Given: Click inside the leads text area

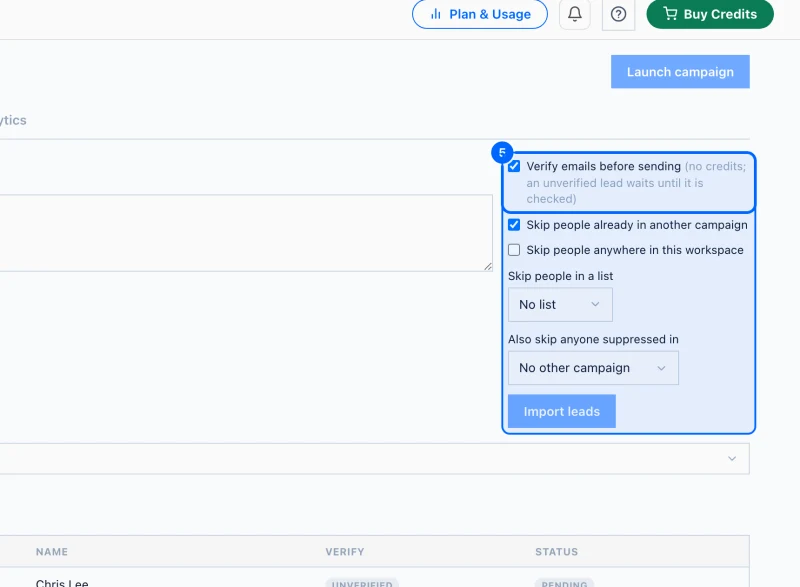Looking at the screenshot, I should click(x=246, y=233).
